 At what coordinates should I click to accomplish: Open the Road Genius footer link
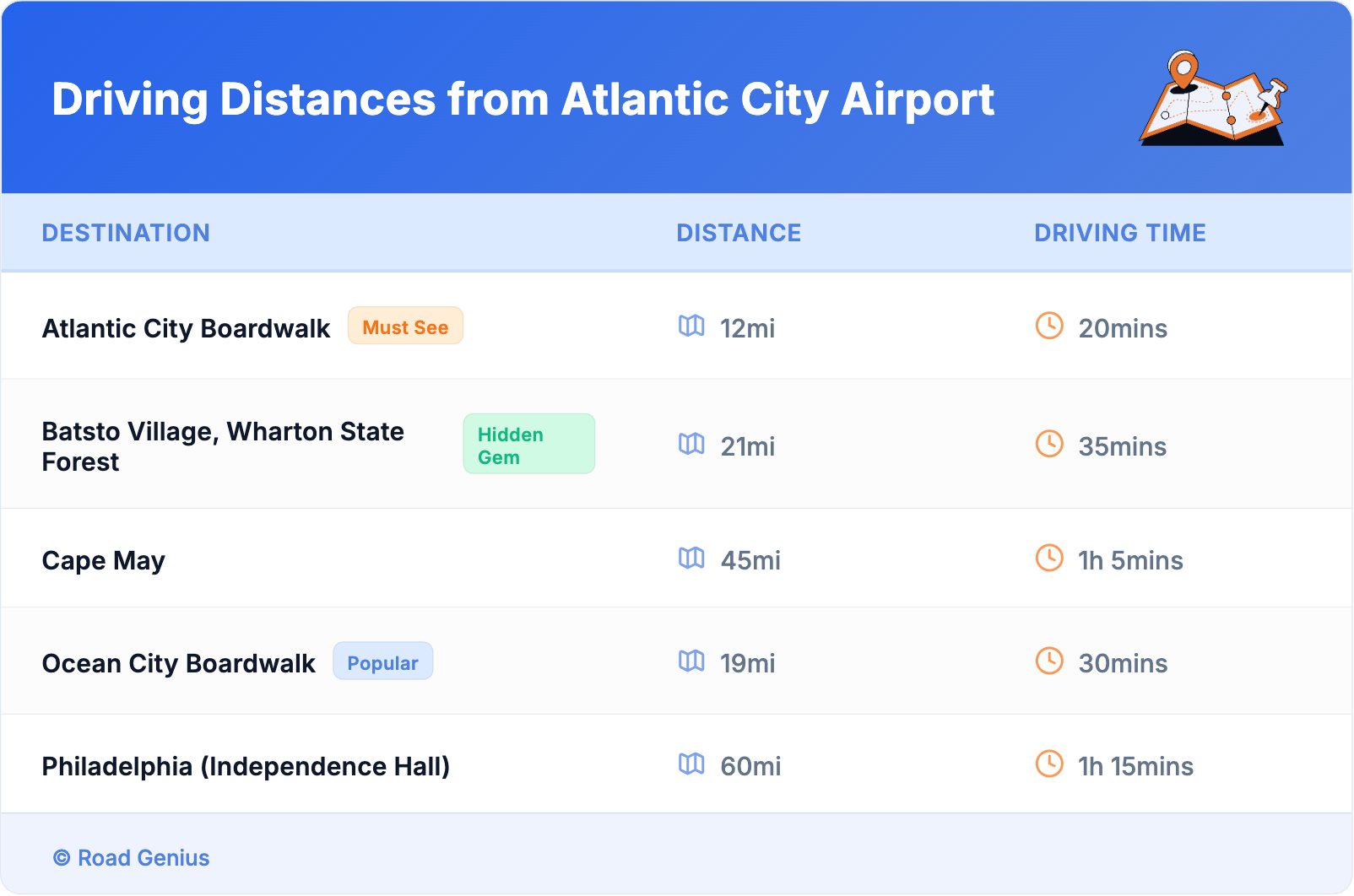[133, 858]
